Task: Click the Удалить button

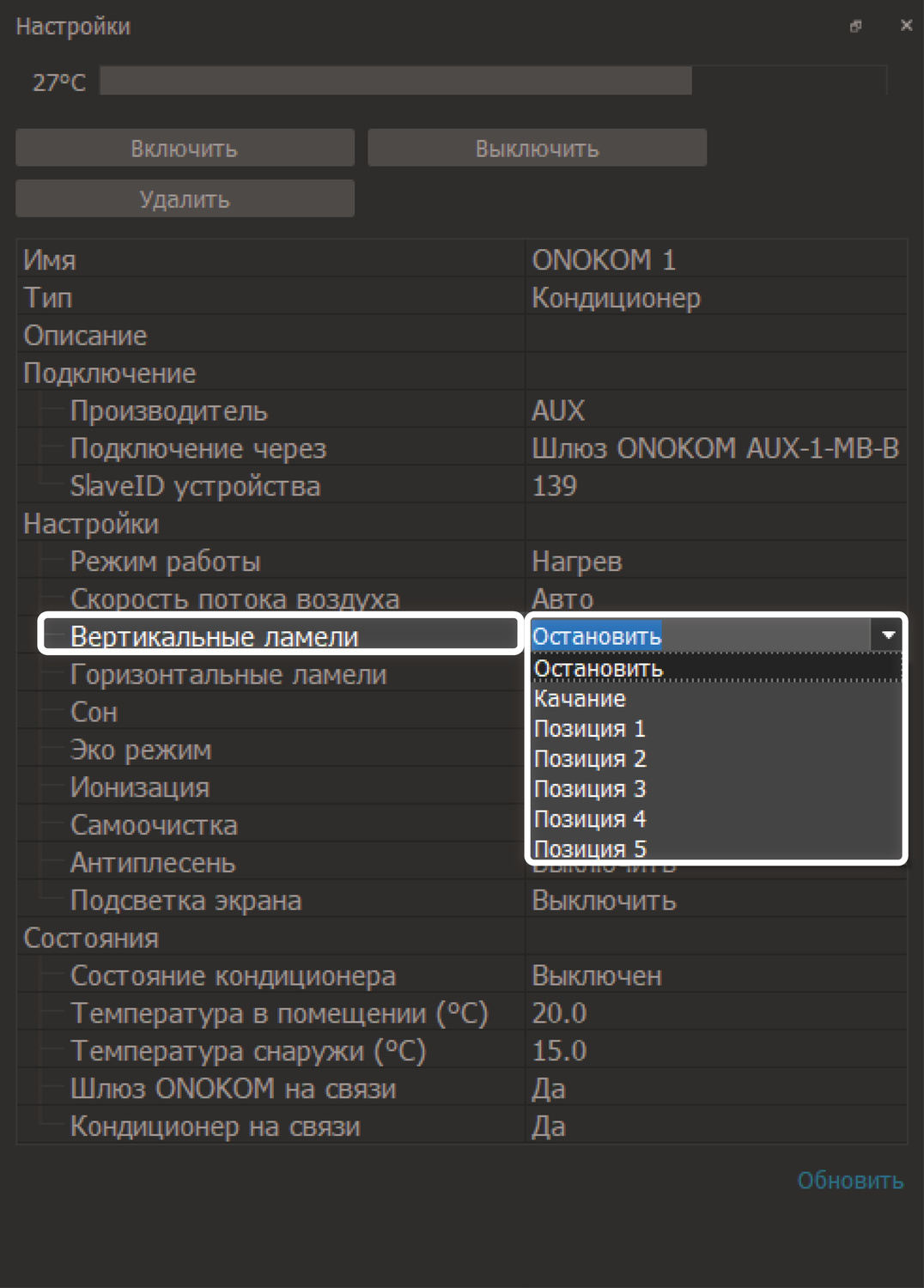Action: click(185, 199)
